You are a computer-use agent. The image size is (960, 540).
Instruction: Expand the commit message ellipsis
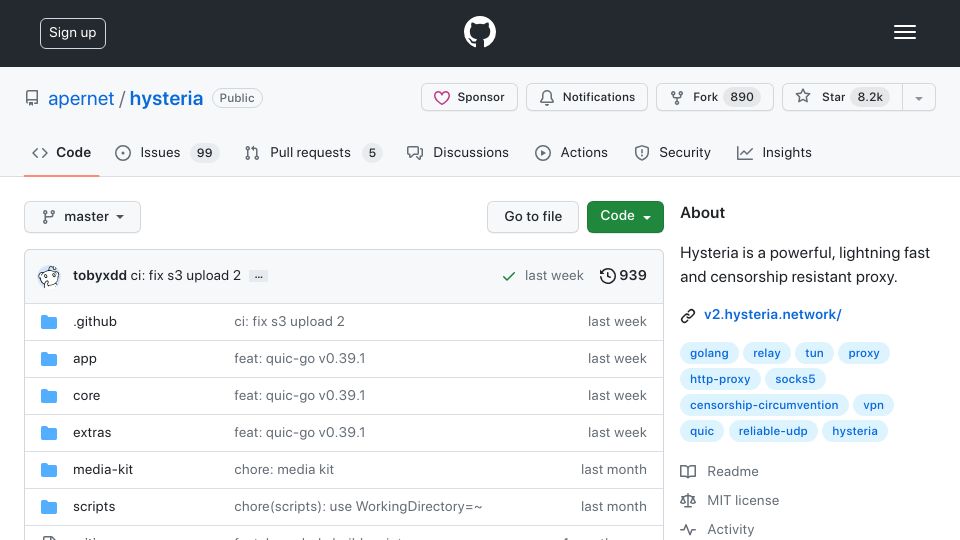[x=258, y=276]
